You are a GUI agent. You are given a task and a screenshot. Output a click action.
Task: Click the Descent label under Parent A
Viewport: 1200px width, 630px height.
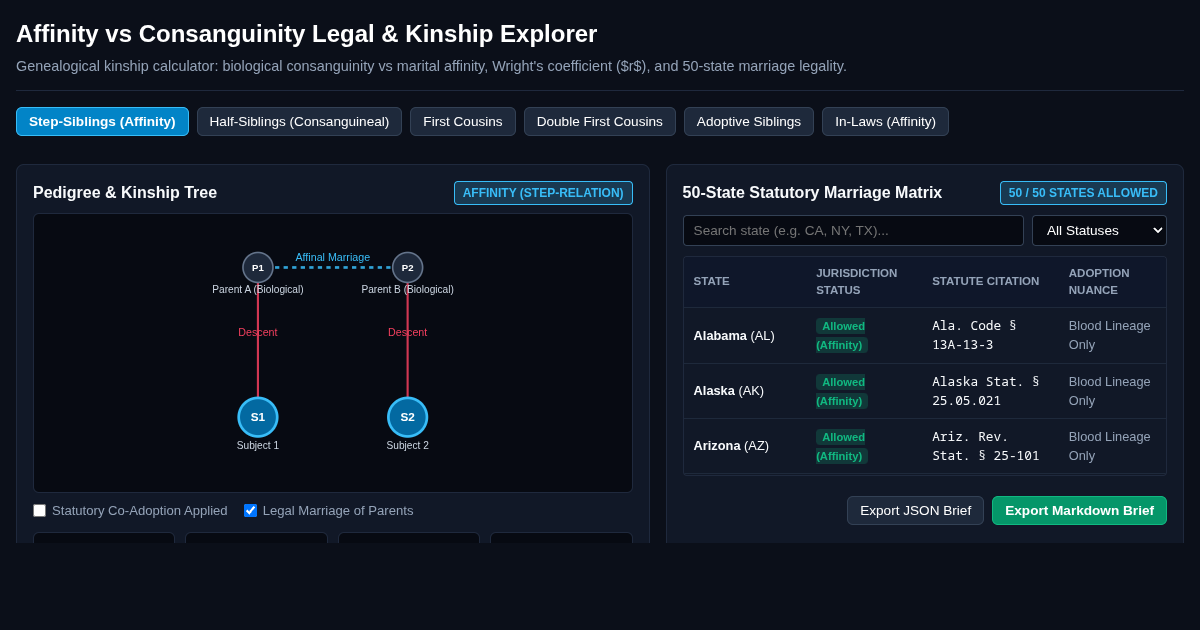258,332
